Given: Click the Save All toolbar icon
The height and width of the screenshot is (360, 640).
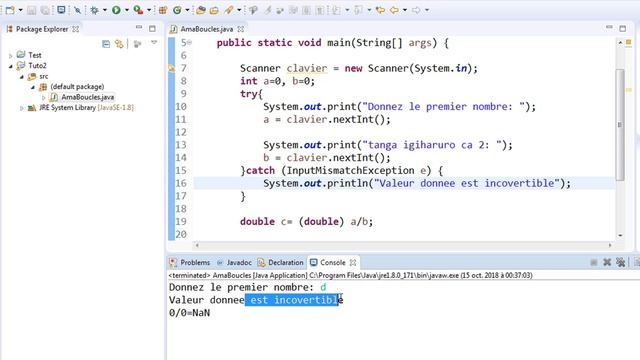Looking at the screenshot, I should click(x=45, y=10).
